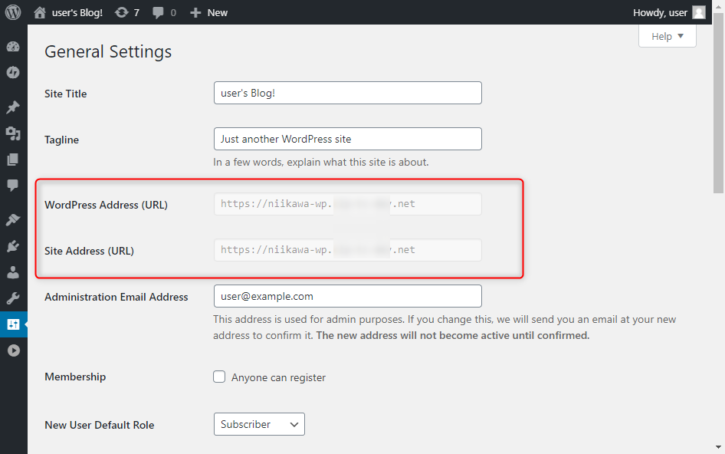725x454 pixels.
Task: Open the New content menu in the admin bar
Action: [209, 12]
